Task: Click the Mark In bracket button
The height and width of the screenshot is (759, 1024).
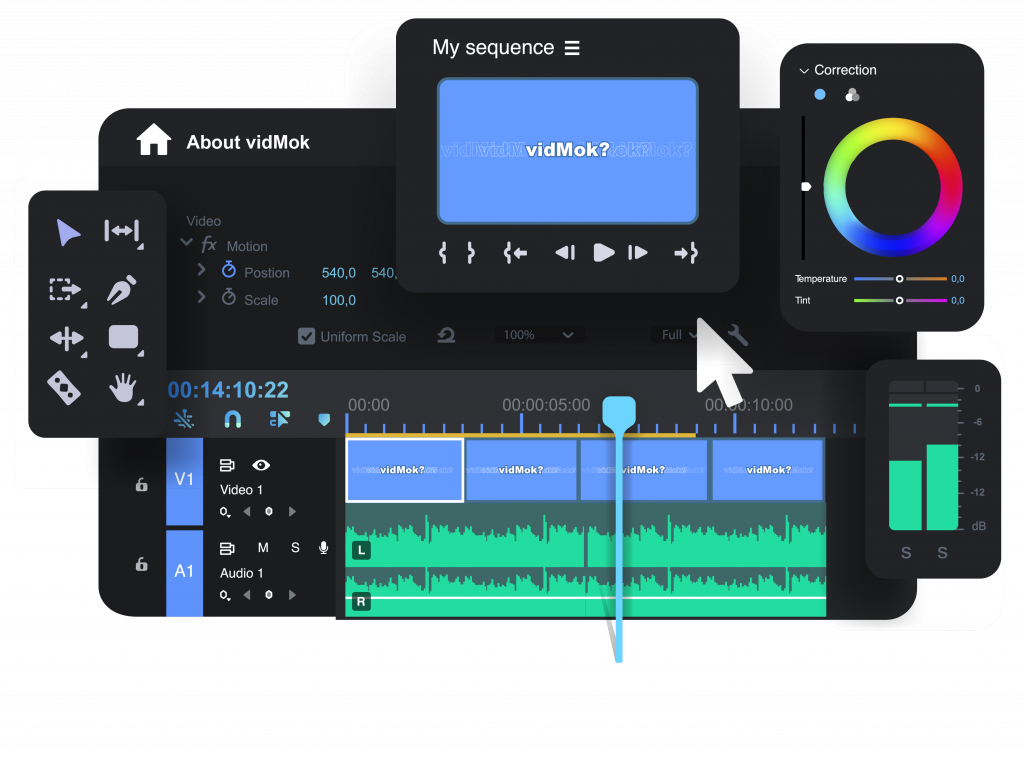Action: tap(443, 253)
